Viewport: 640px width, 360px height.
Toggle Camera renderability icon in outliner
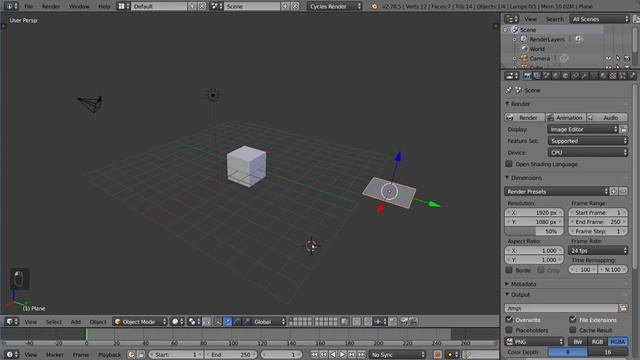click(627, 58)
